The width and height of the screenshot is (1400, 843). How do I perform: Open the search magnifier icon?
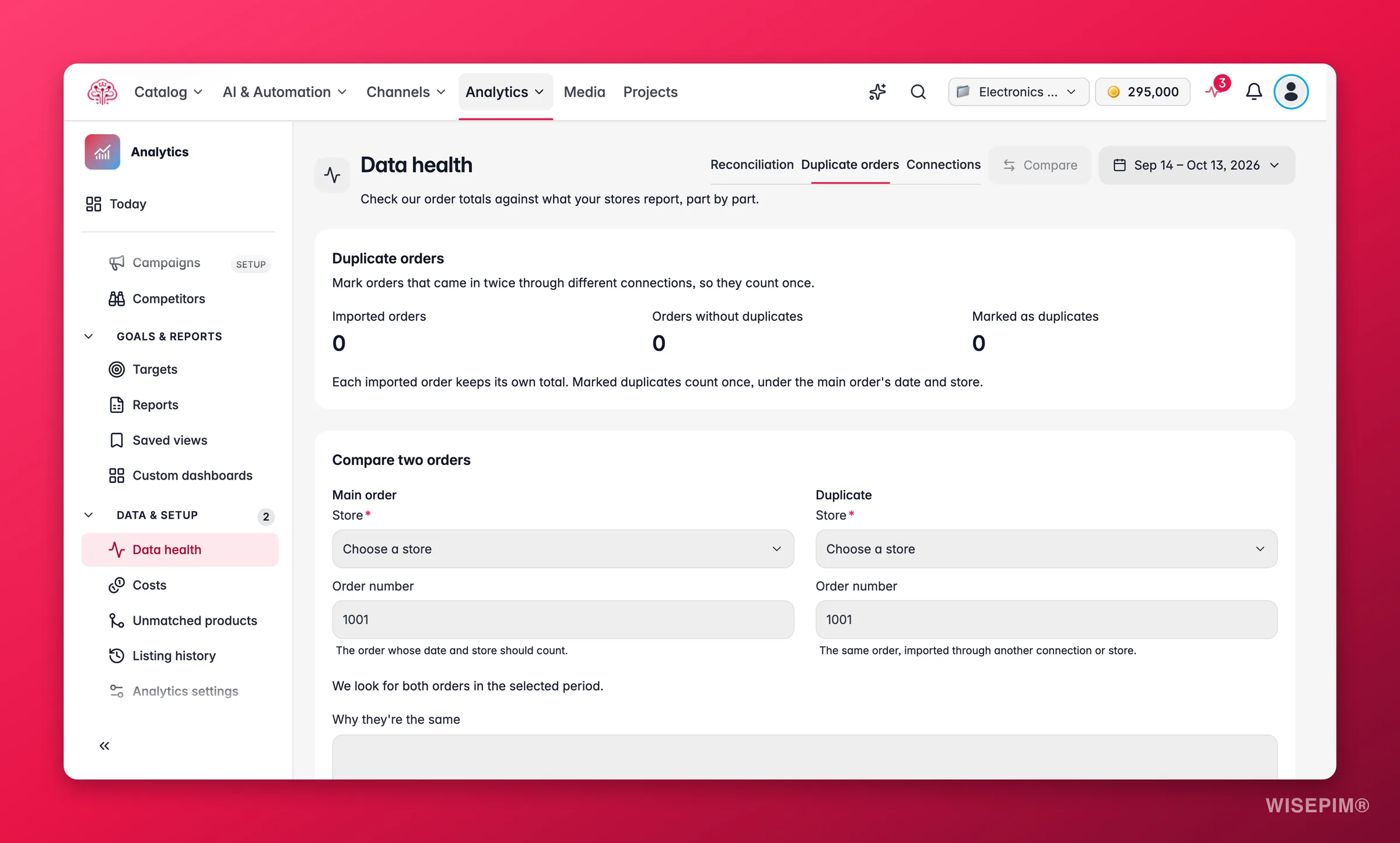tap(918, 92)
